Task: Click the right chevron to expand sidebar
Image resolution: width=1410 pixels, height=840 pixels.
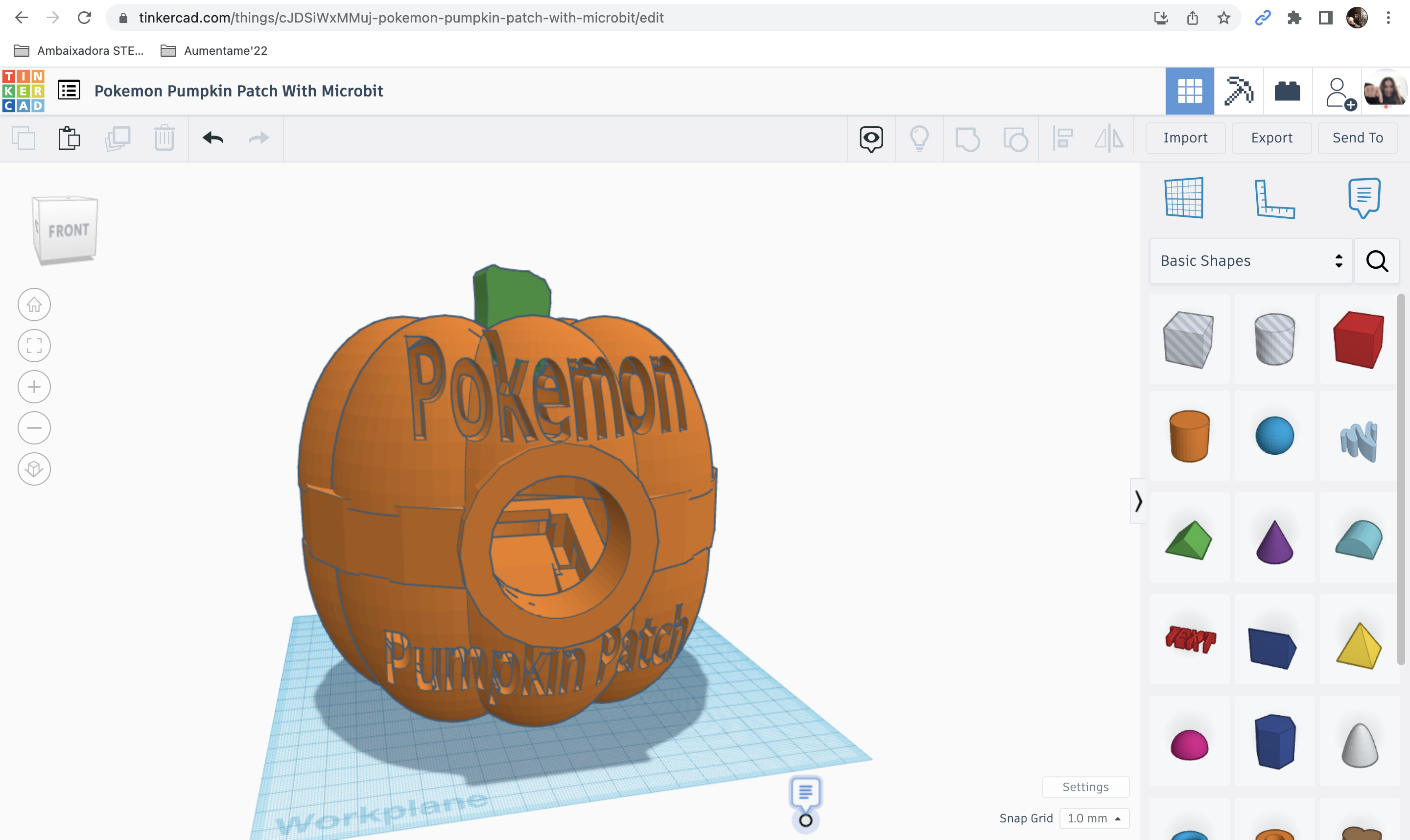Action: click(x=1138, y=501)
